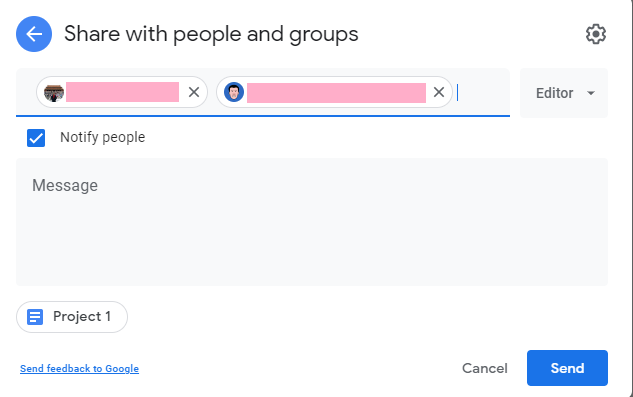Select the second recipient's redacted name
633x397 pixels.
(336, 93)
